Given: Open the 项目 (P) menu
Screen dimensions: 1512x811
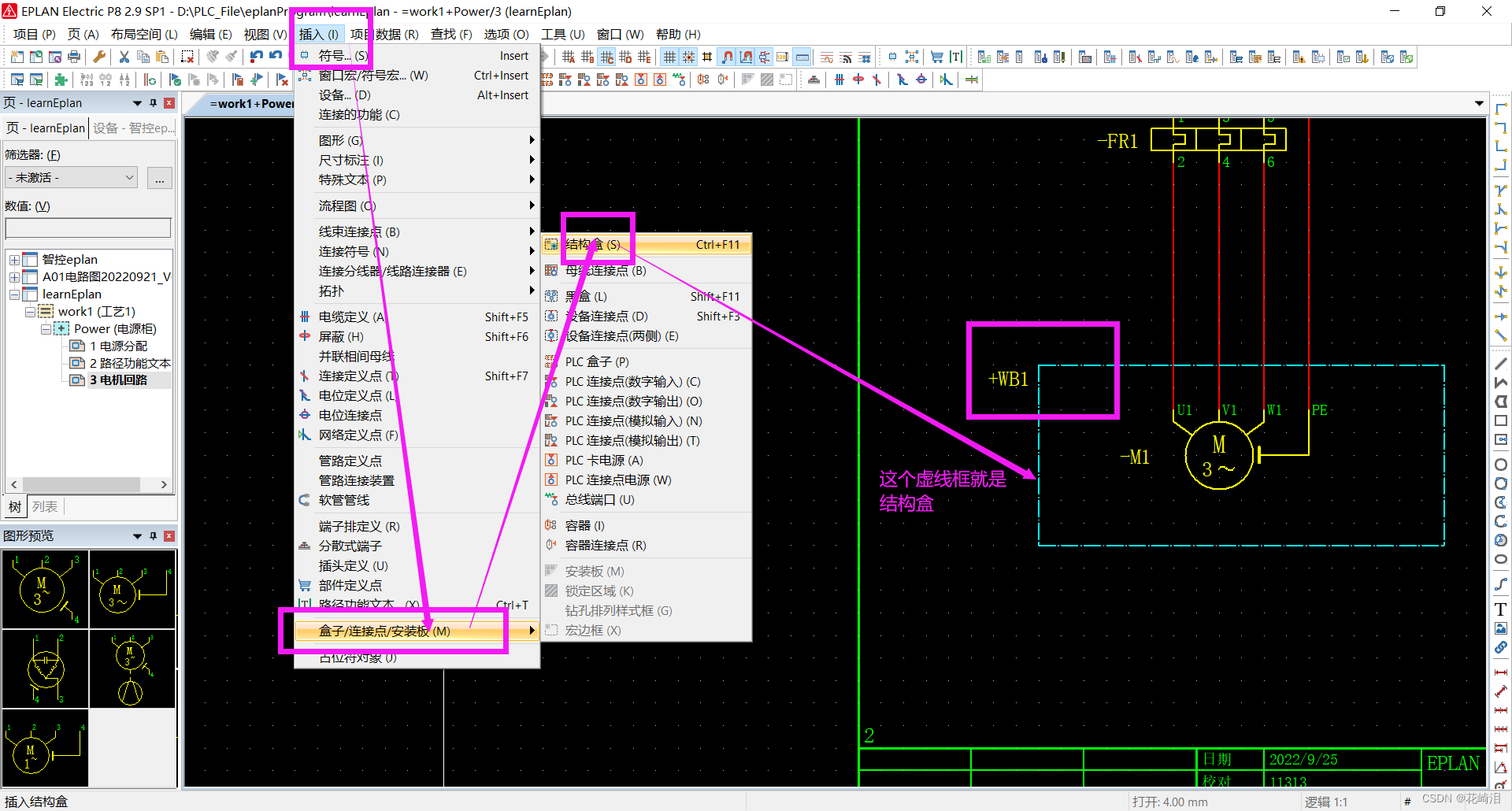Looking at the screenshot, I should [x=35, y=35].
